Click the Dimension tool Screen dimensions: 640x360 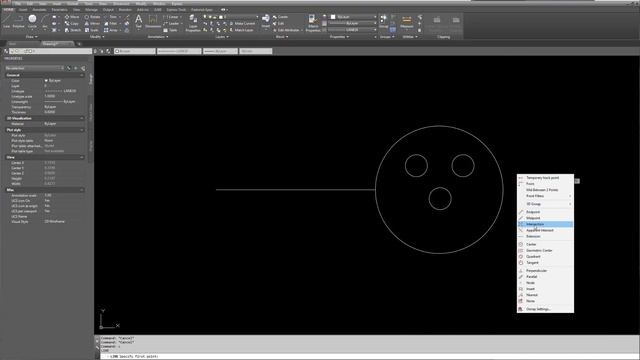(x=153, y=21)
